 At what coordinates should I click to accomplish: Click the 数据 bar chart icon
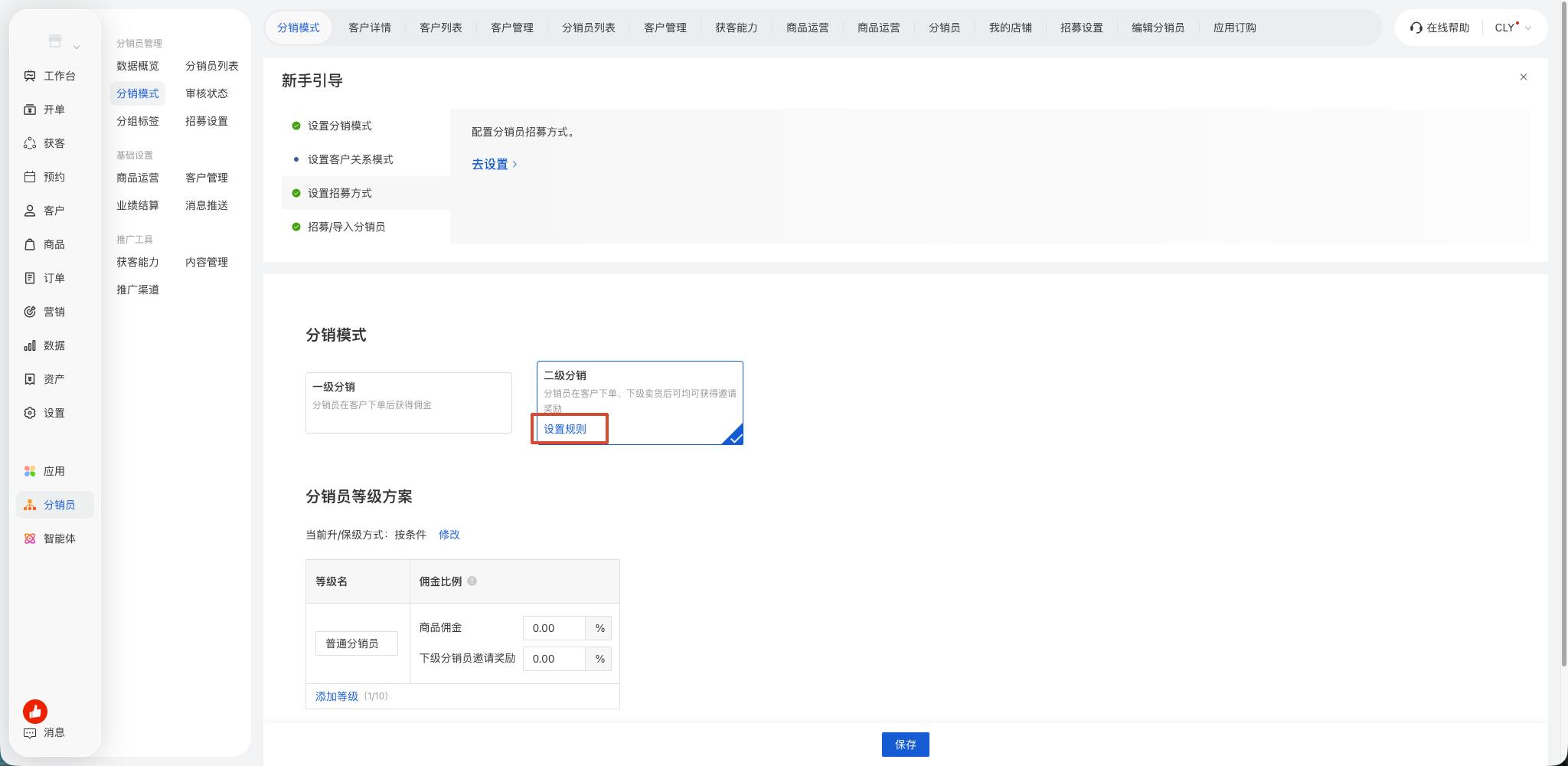pos(30,345)
